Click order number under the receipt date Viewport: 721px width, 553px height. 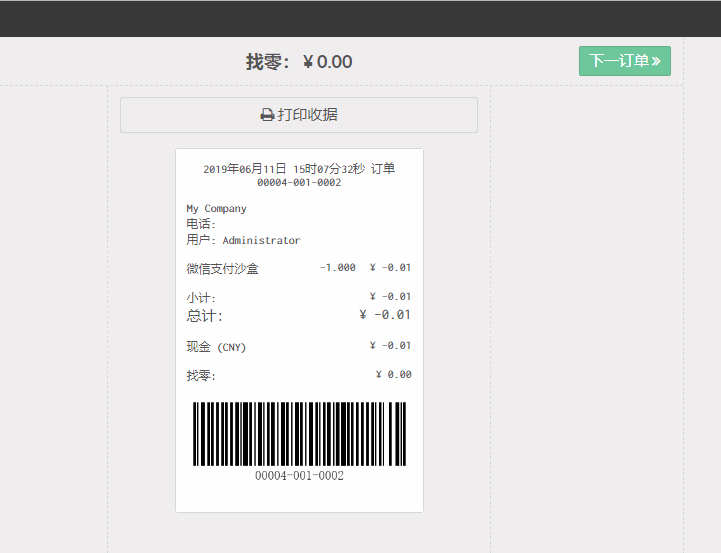tap(299, 183)
